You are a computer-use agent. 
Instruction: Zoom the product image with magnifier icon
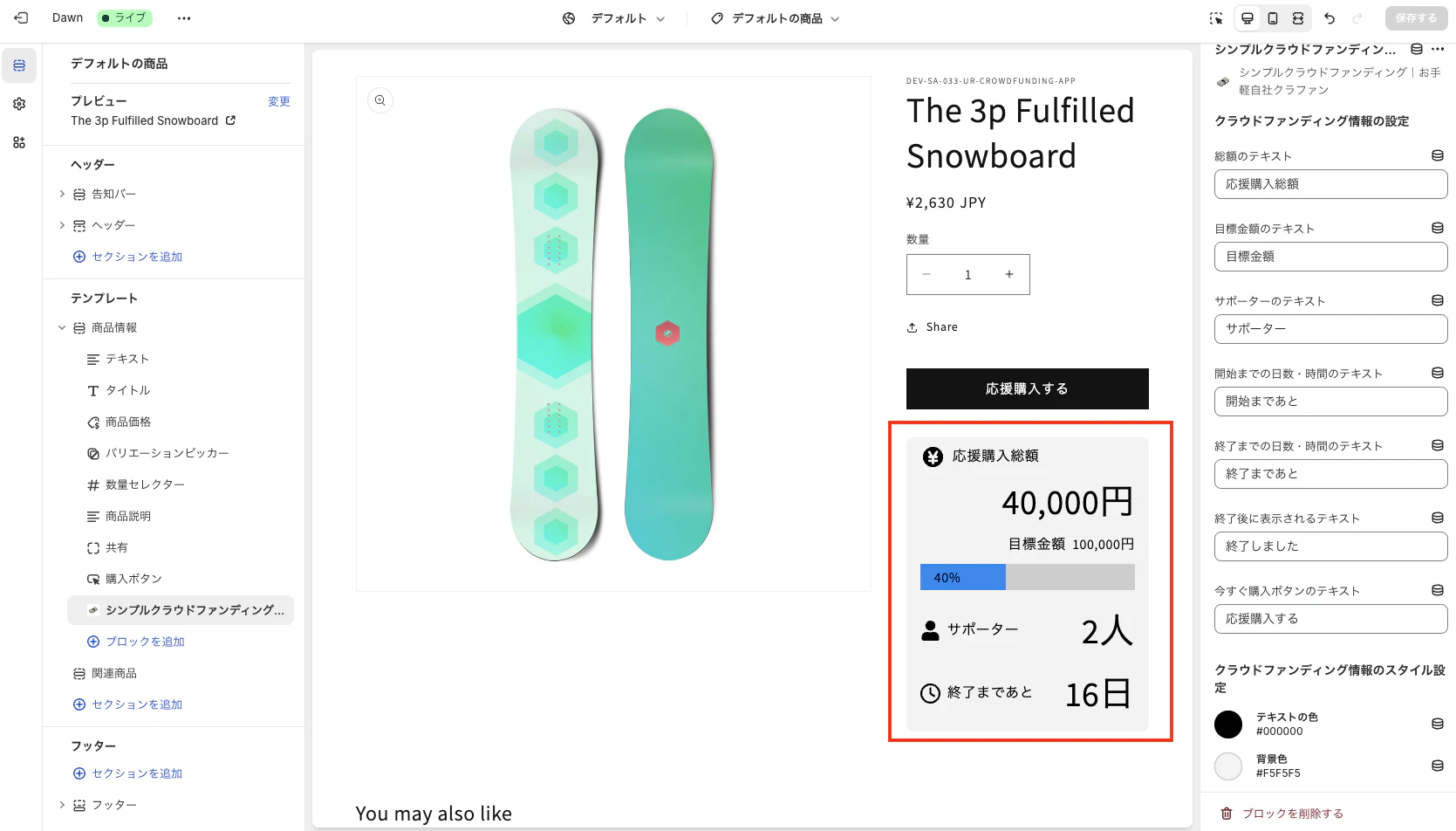(380, 100)
